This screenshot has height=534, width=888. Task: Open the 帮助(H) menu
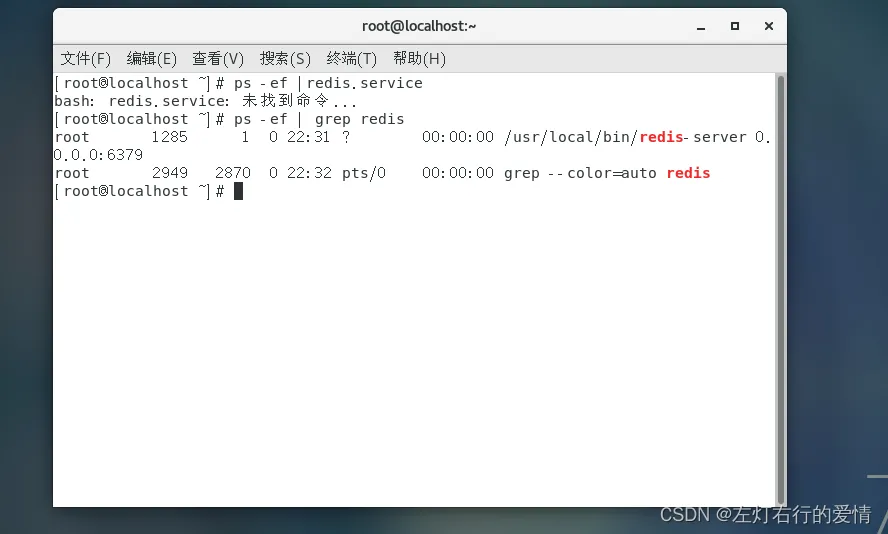[419, 58]
